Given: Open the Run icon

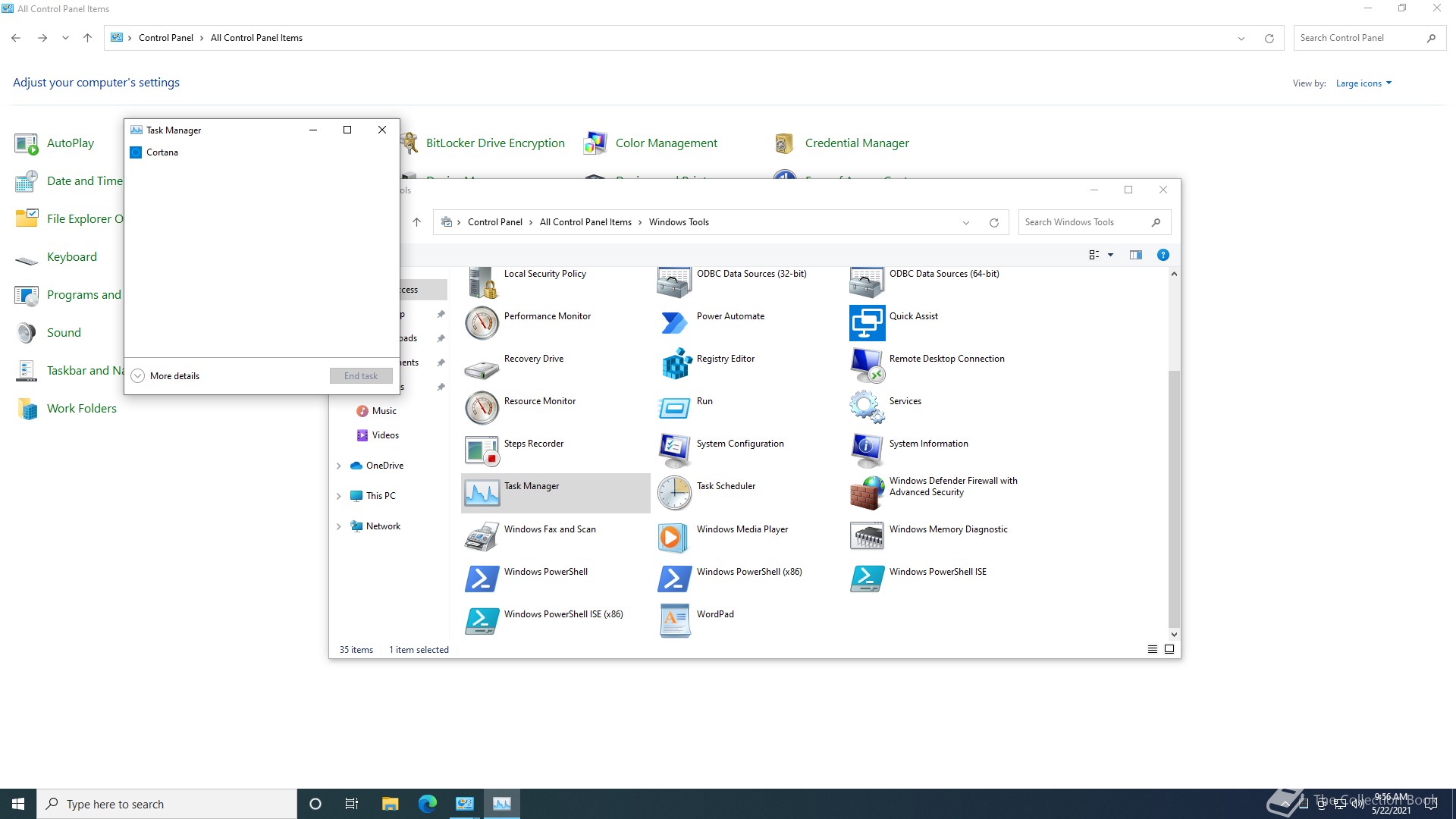Looking at the screenshot, I should tap(674, 409).
